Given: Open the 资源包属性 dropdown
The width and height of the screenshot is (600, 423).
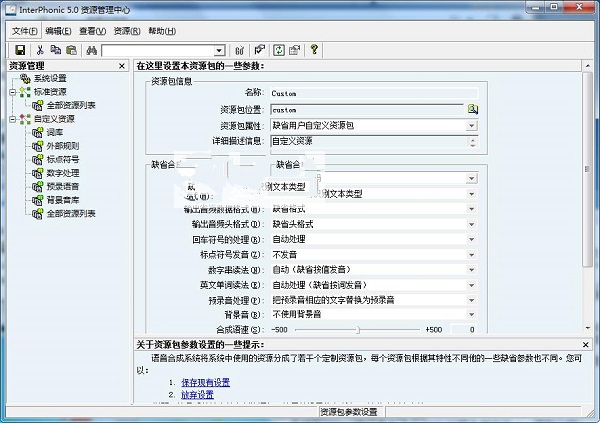Looking at the screenshot, I should (471, 126).
